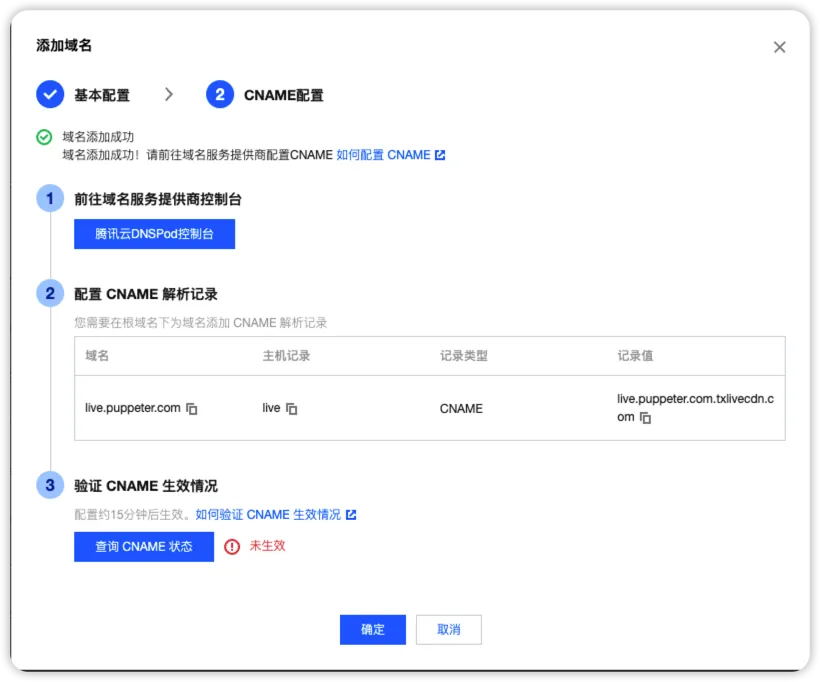Click the blue checkmark step icon
The image size is (820, 682).
point(50,94)
